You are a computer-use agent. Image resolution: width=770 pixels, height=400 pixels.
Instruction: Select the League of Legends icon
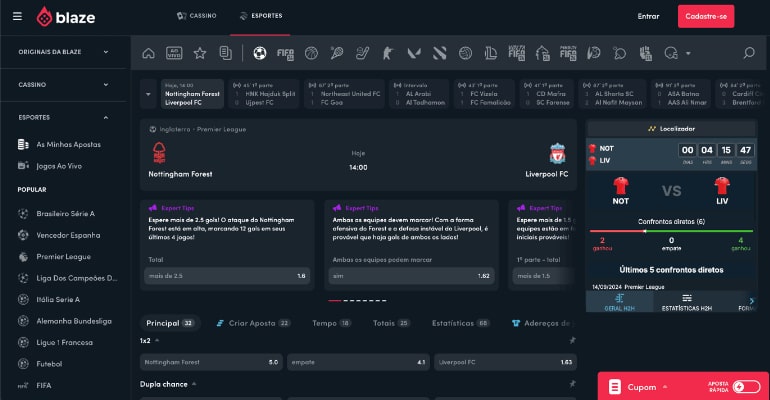tap(491, 53)
